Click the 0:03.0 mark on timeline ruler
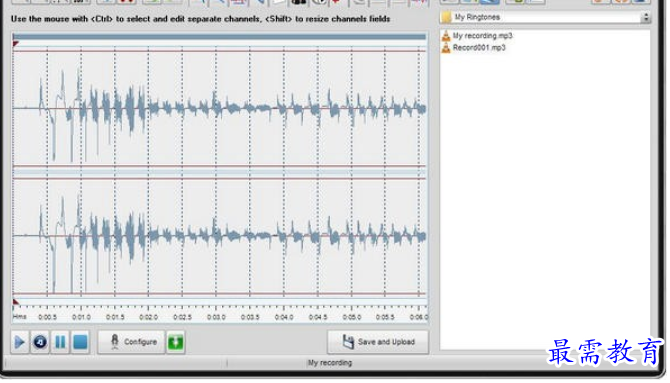 pos(216,317)
